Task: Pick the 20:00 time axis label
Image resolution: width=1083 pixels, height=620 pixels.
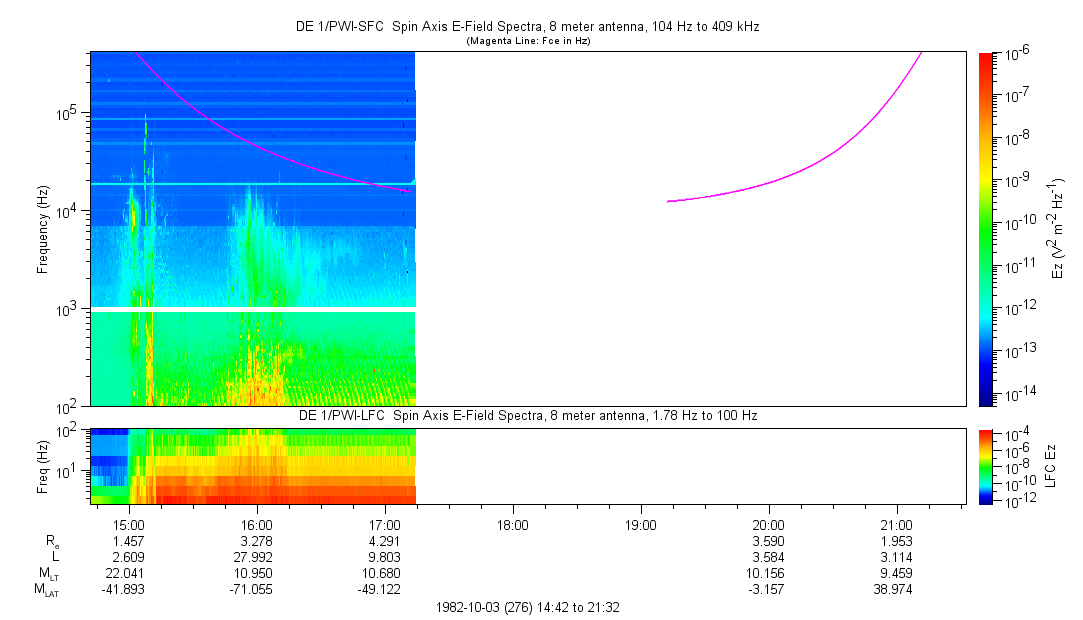Action: (768, 524)
